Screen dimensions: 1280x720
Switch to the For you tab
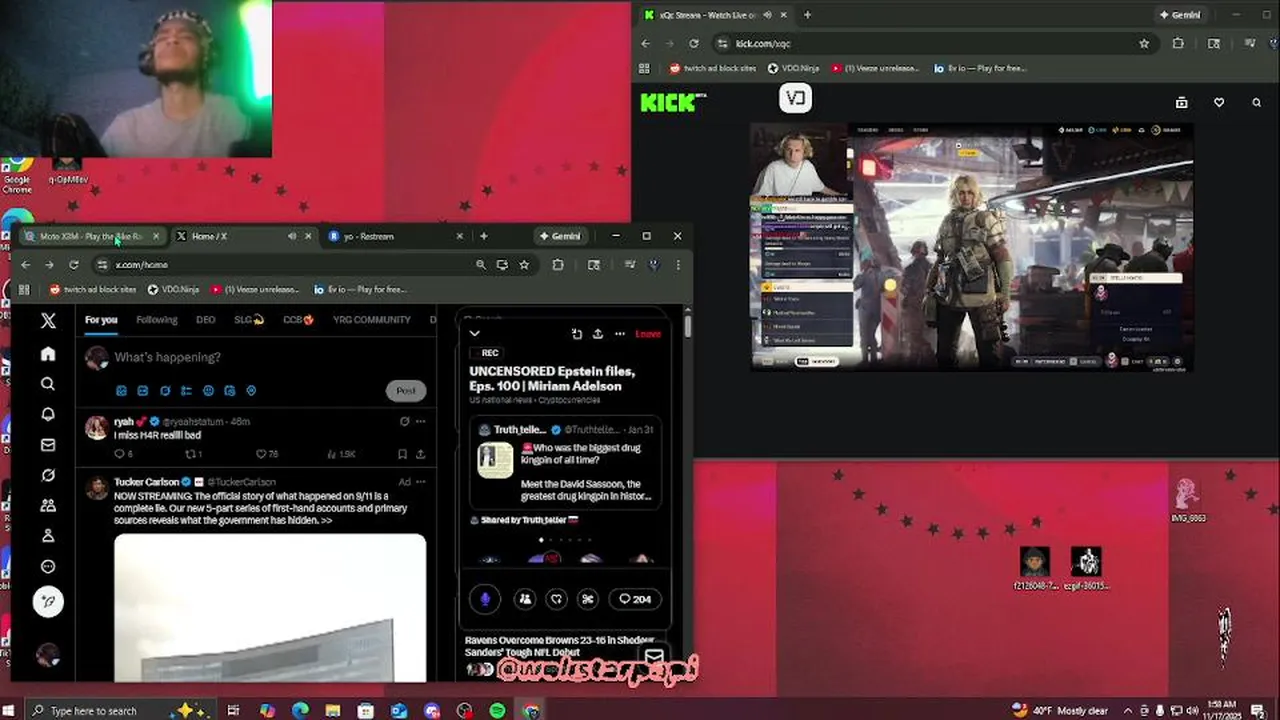[x=101, y=320]
